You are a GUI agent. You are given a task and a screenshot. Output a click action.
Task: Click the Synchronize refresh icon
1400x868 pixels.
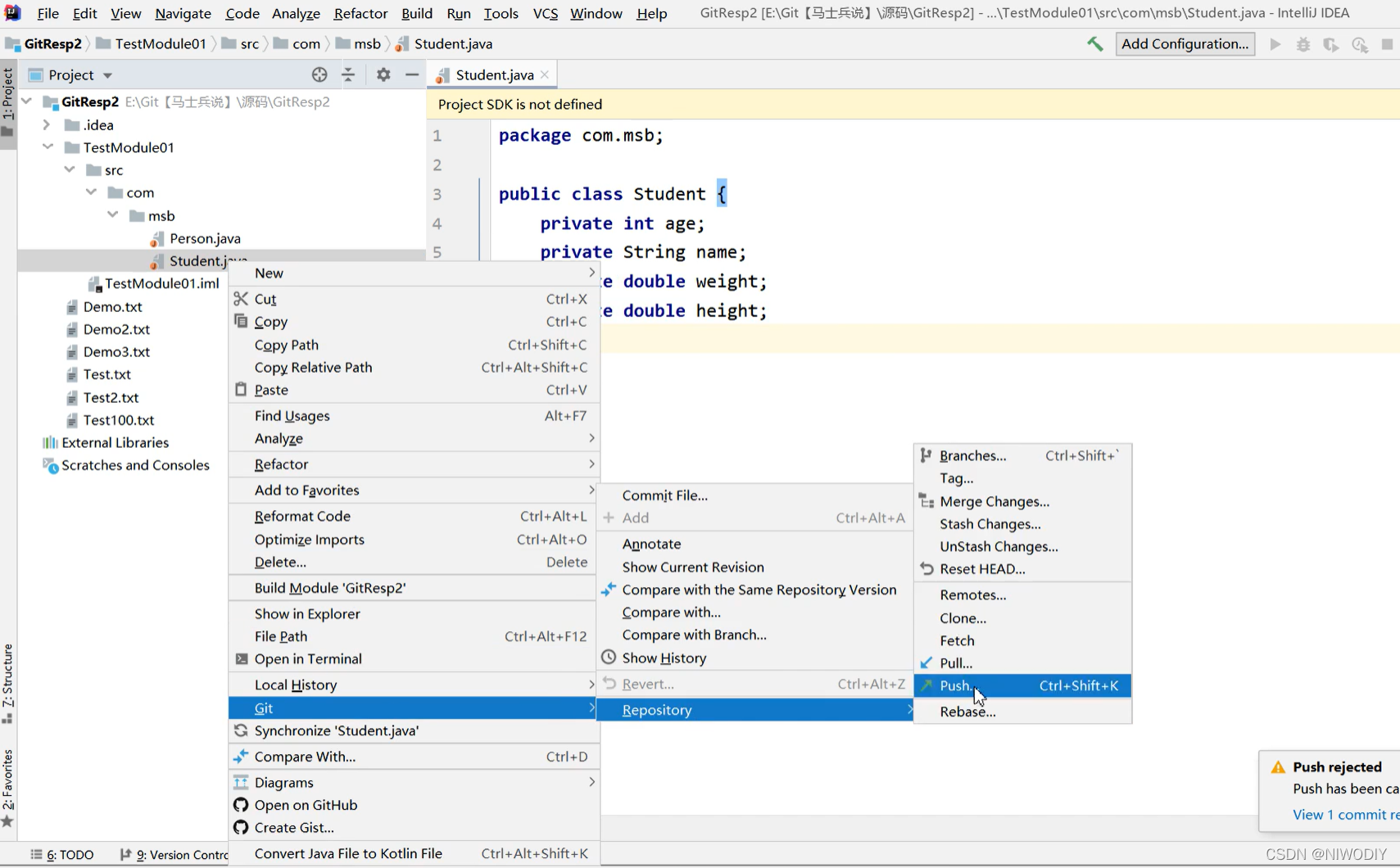[241, 730]
